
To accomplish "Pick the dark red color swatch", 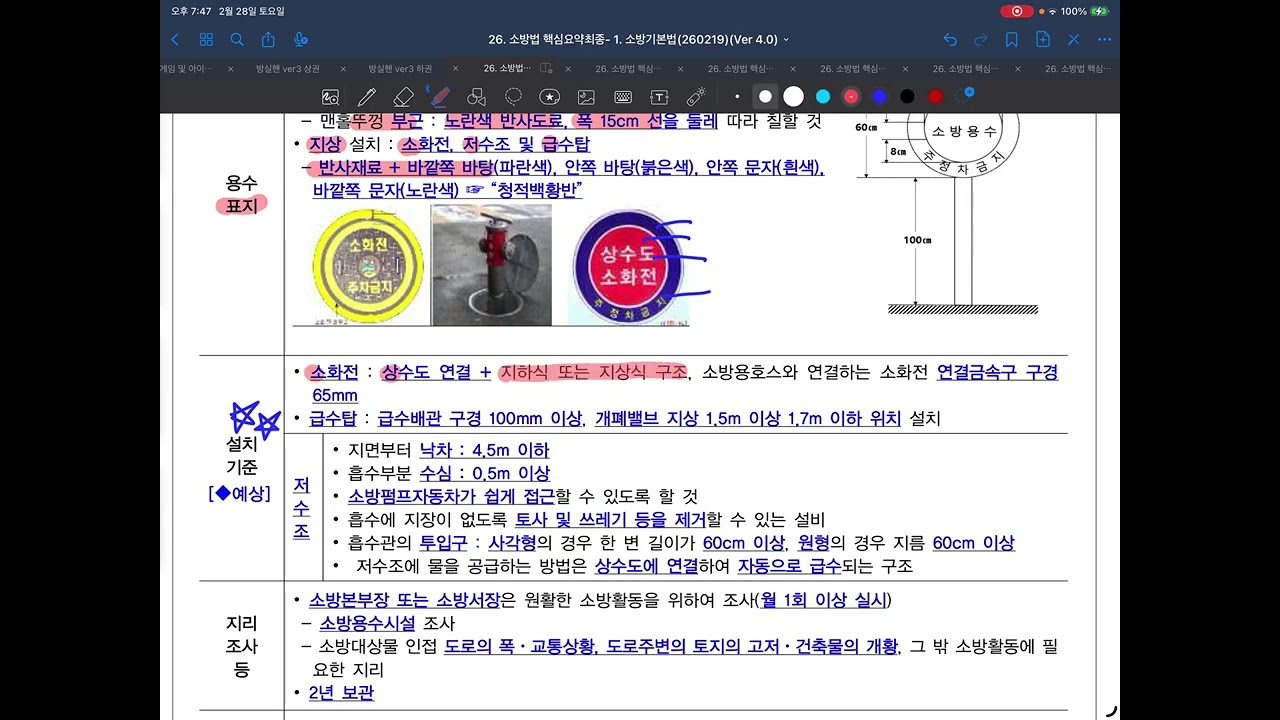I will [935, 97].
